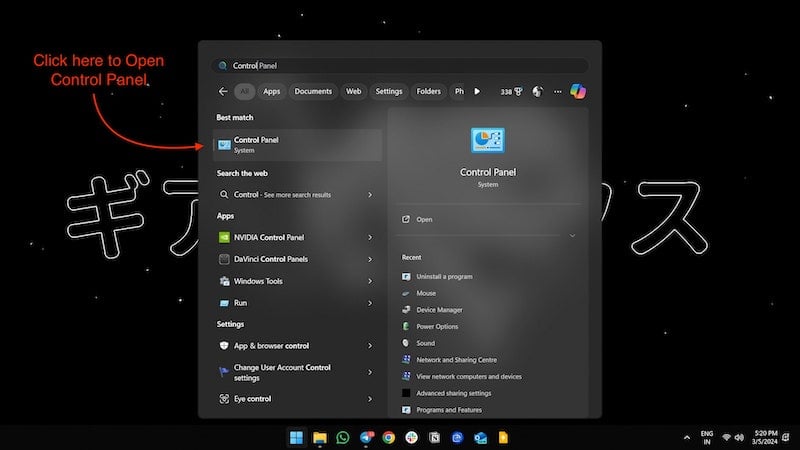Click the back arrow in search filters
The image size is (800, 450).
tap(223, 91)
